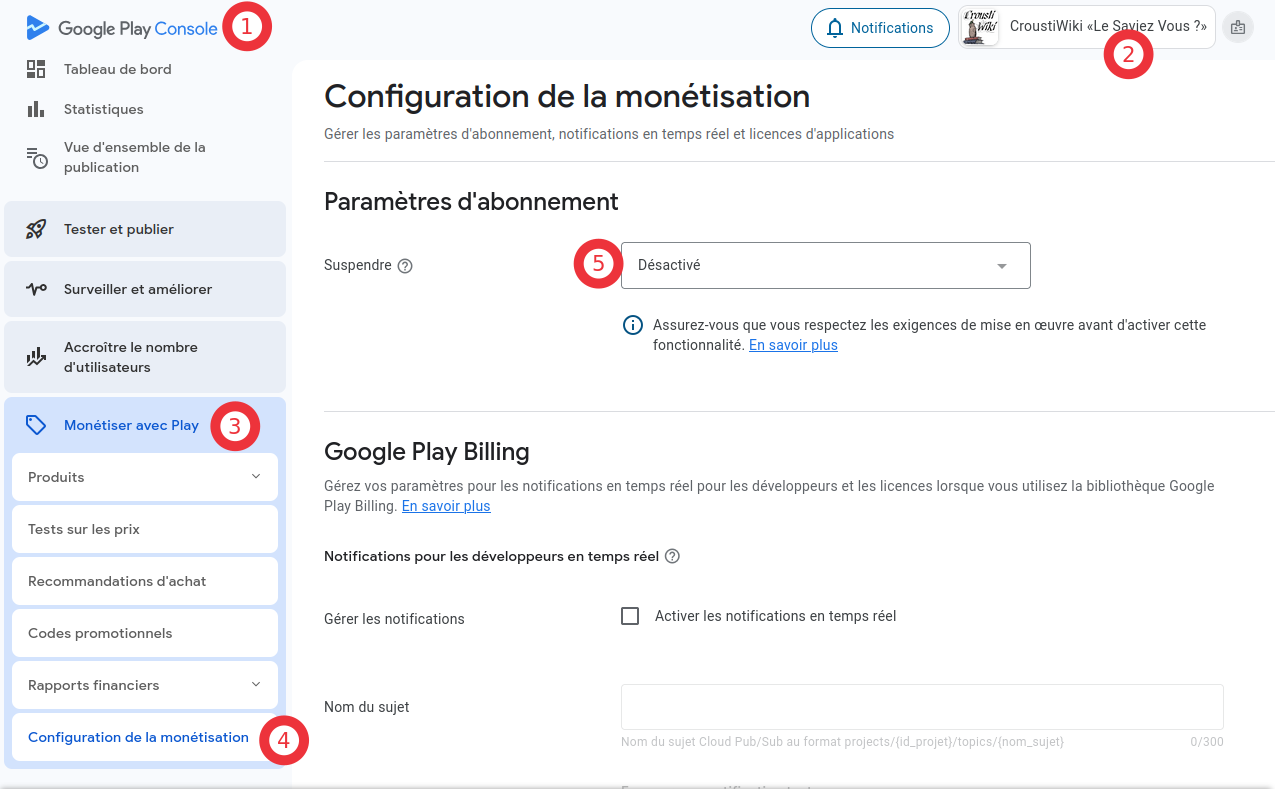Open the En savoir plus link under Suspendre
Viewport: 1275px width, 795px height.
coord(793,345)
